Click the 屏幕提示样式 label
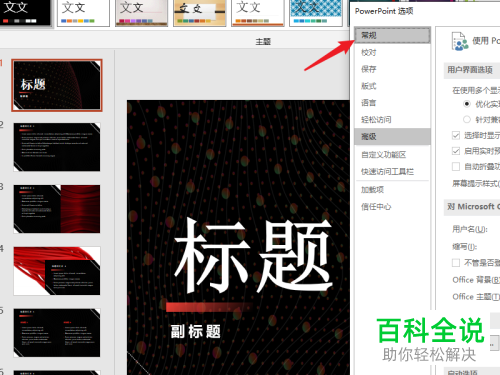The image size is (500, 375). pos(476,183)
